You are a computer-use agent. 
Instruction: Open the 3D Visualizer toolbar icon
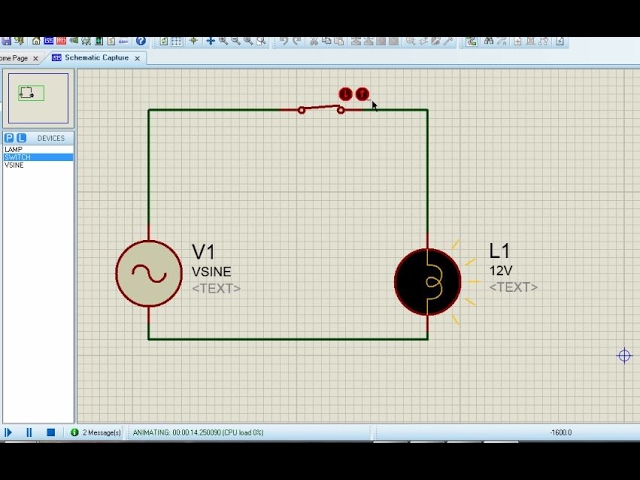[74, 41]
